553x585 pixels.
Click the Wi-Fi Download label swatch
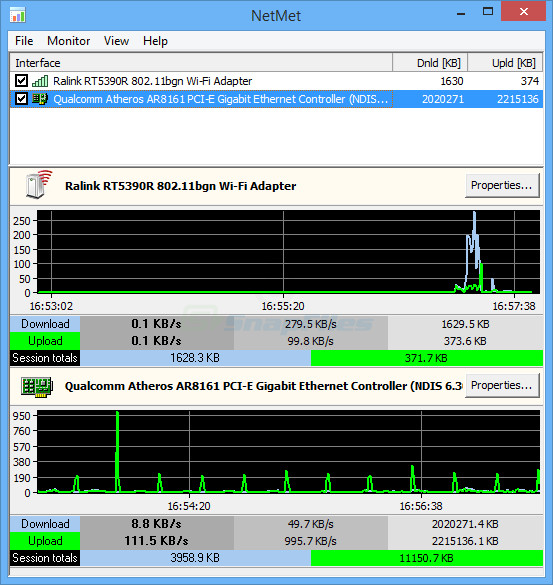[45, 324]
